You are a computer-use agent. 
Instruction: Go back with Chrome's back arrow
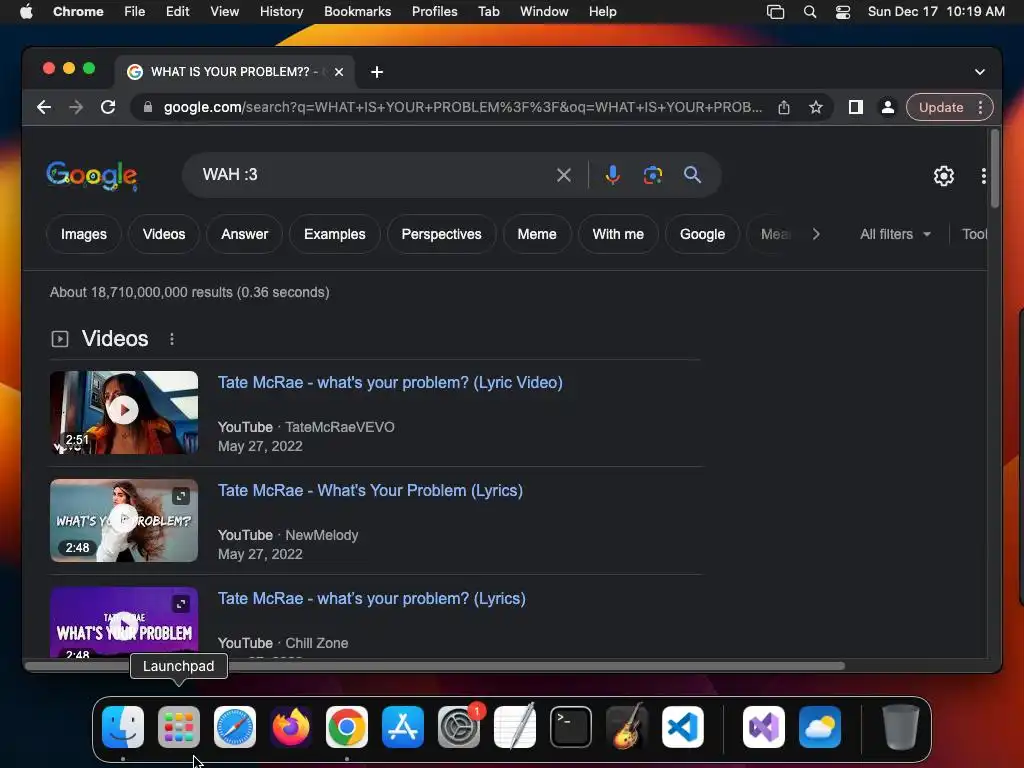(x=44, y=107)
